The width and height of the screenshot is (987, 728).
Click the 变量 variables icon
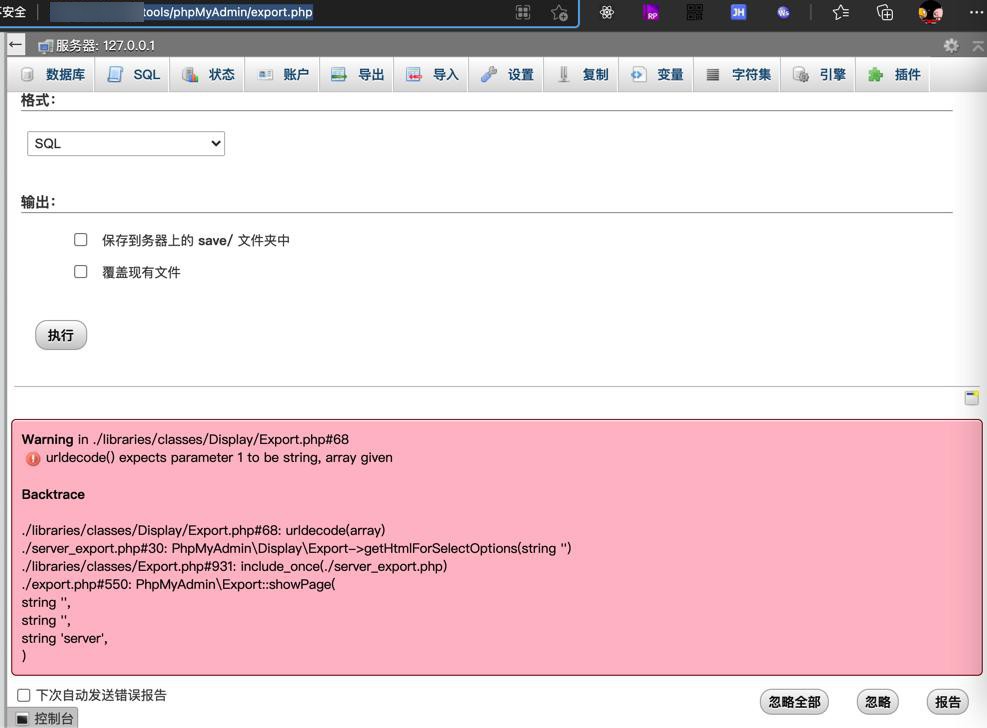[x=638, y=74]
